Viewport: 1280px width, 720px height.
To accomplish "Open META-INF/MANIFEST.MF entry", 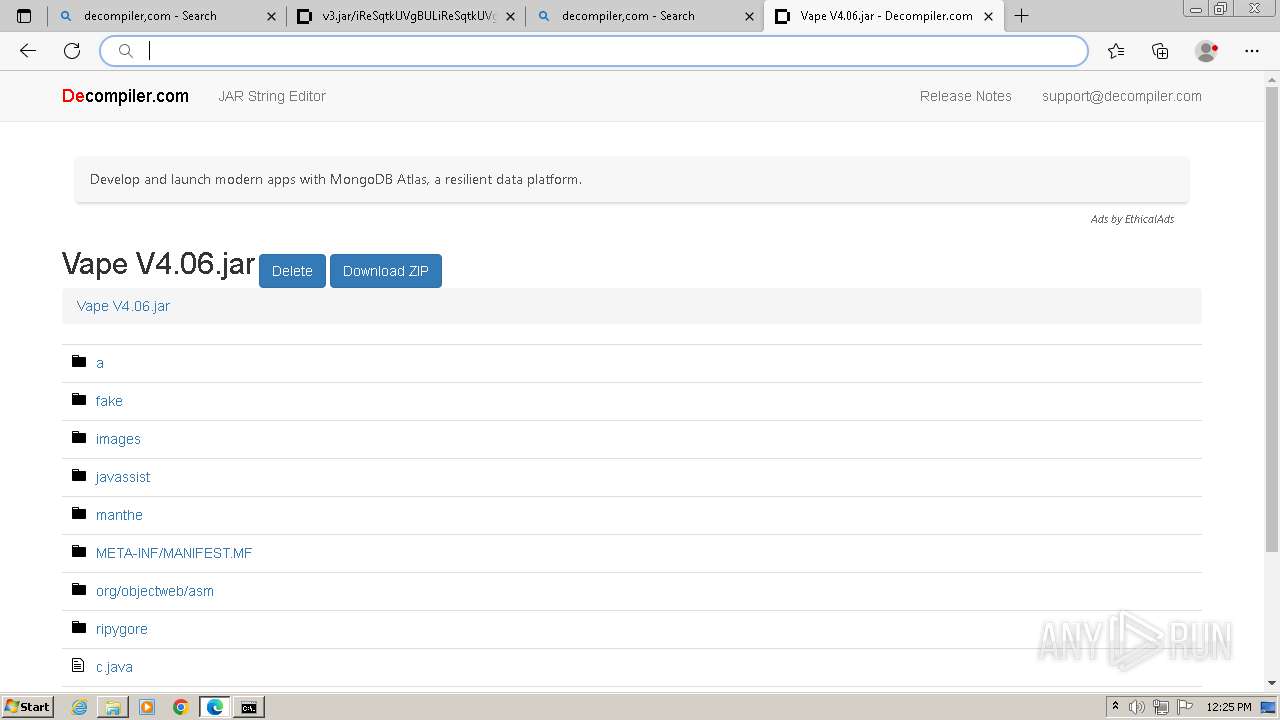I will [x=174, y=553].
